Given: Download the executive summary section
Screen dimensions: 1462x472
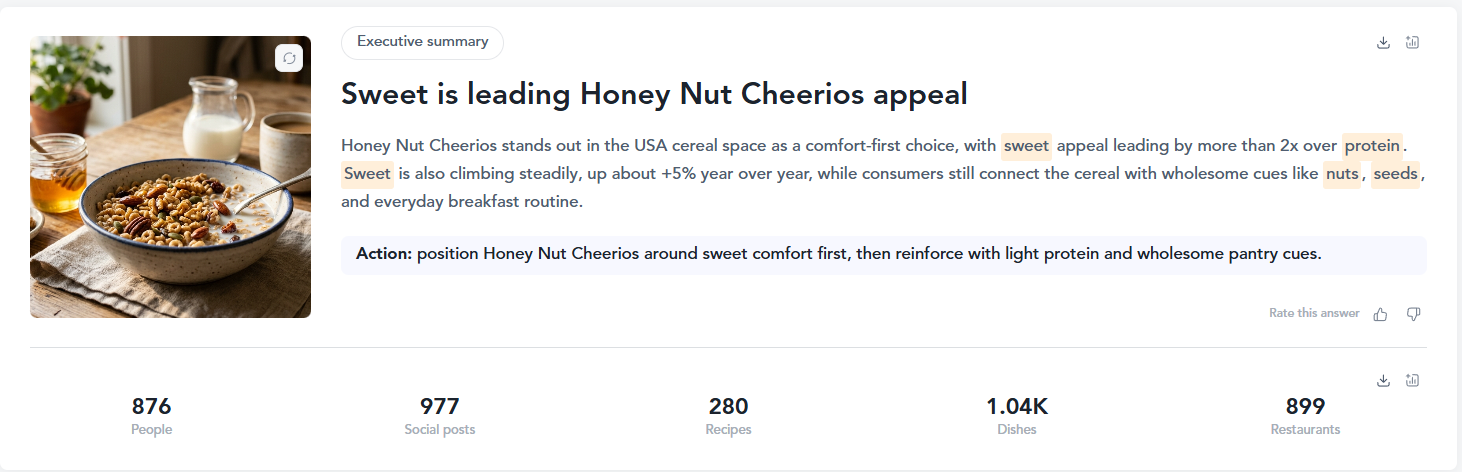Looking at the screenshot, I should pos(1383,42).
